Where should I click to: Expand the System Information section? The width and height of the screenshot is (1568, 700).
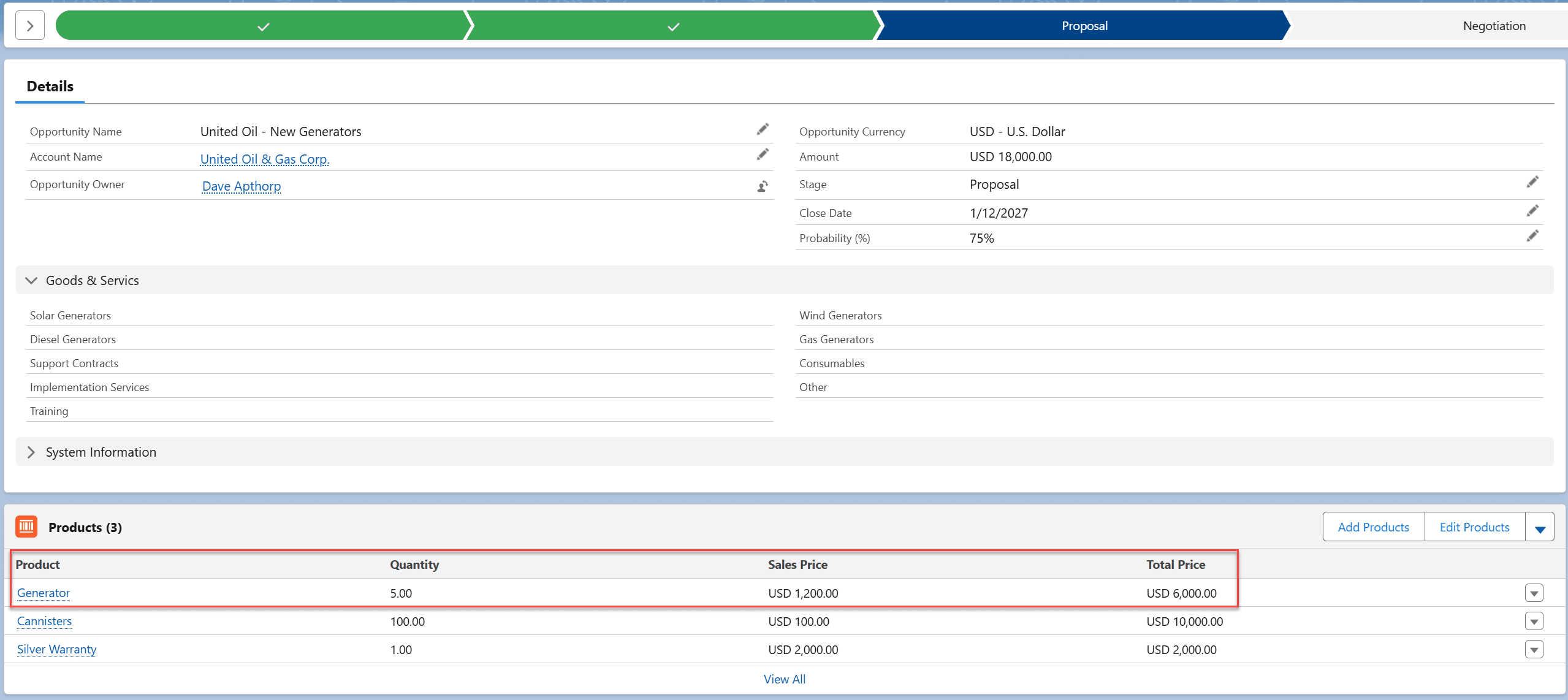coord(31,452)
